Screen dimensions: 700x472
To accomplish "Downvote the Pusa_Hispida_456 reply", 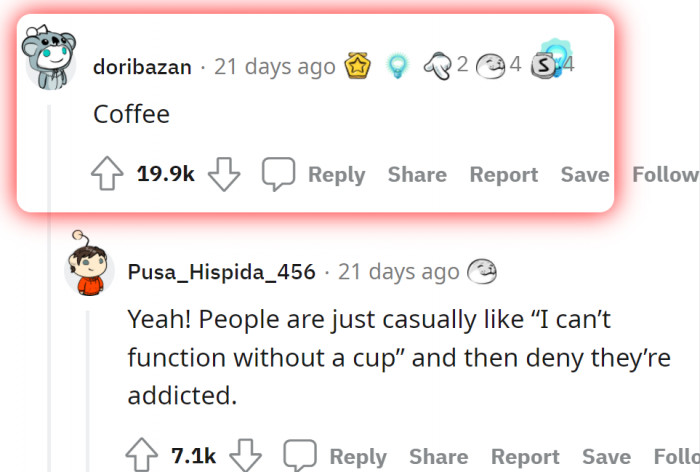I will [246, 456].
